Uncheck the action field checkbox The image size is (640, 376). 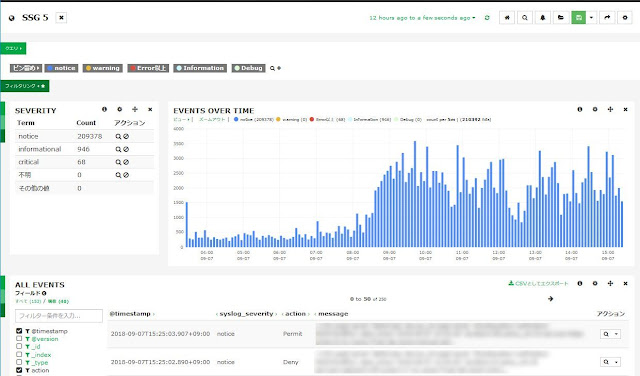[x=19, y=370]
